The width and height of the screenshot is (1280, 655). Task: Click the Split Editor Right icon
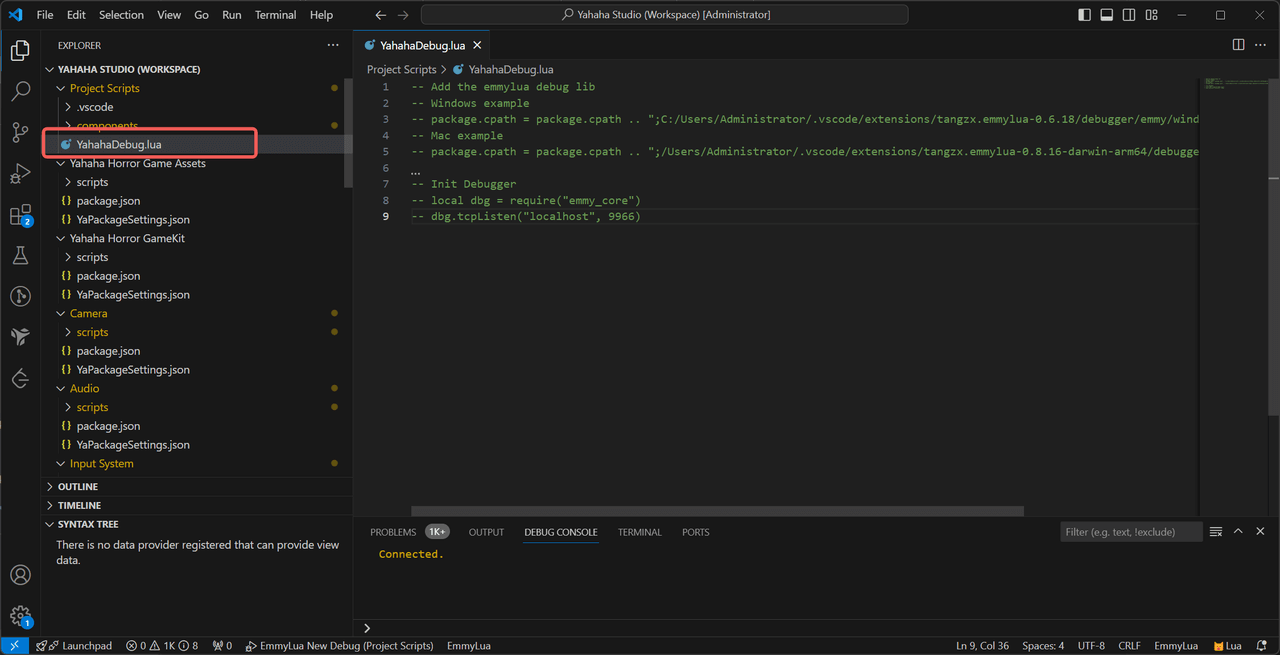pos(1238,45)
